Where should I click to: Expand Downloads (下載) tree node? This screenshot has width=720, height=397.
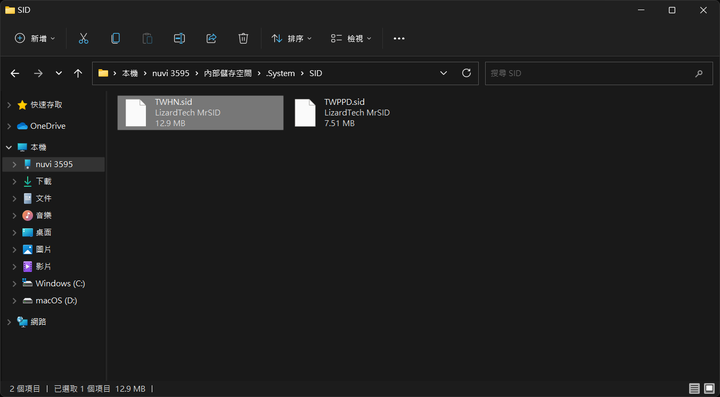(15, 181)
